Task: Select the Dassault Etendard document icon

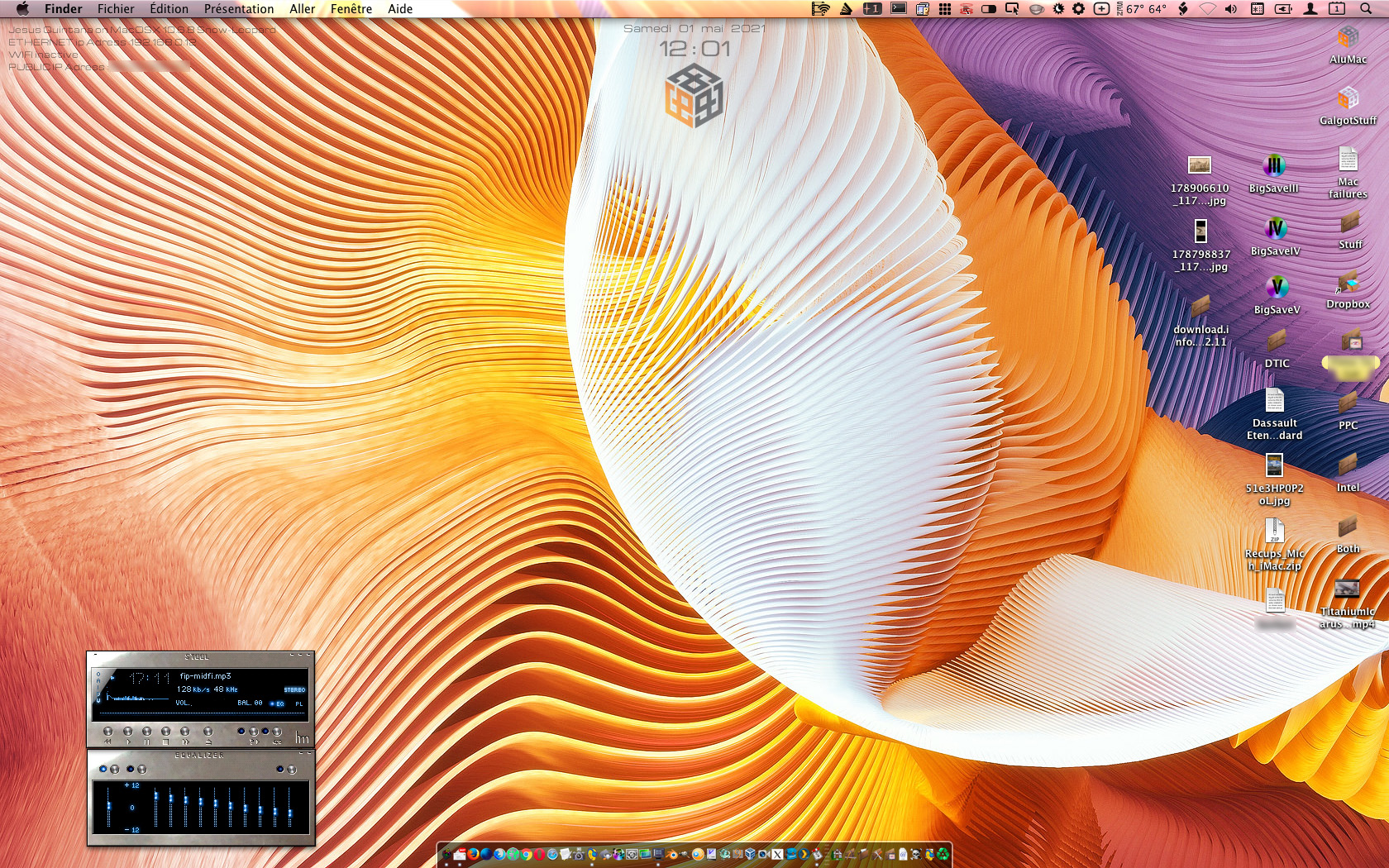Action: [x=1274, y=400]
